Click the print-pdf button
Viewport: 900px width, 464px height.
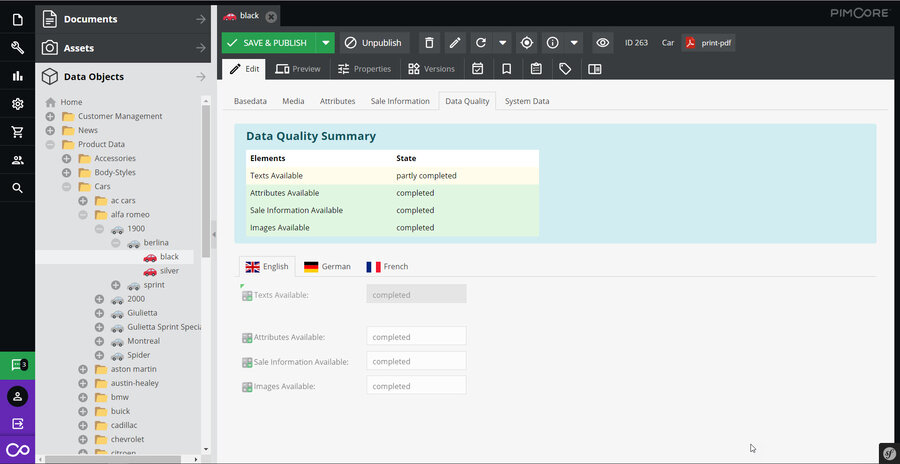(708, 43)
